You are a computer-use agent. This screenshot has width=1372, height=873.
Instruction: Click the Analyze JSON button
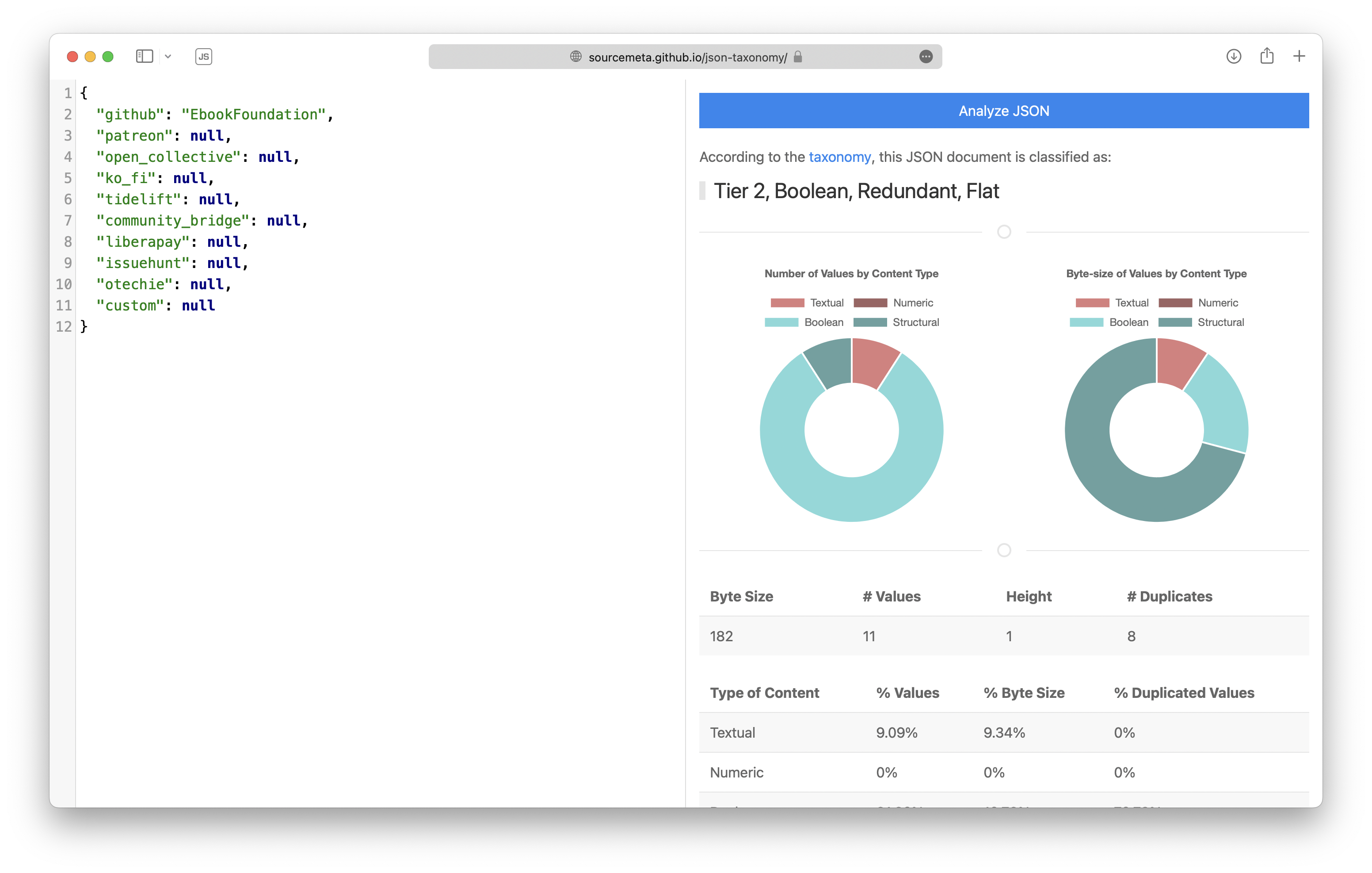coord(1003,111)
